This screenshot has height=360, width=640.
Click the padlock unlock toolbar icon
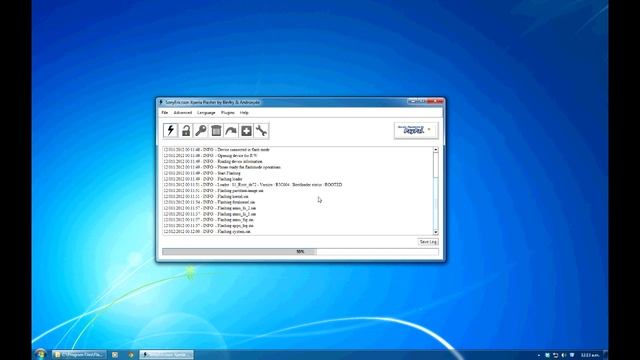[186, 131]
